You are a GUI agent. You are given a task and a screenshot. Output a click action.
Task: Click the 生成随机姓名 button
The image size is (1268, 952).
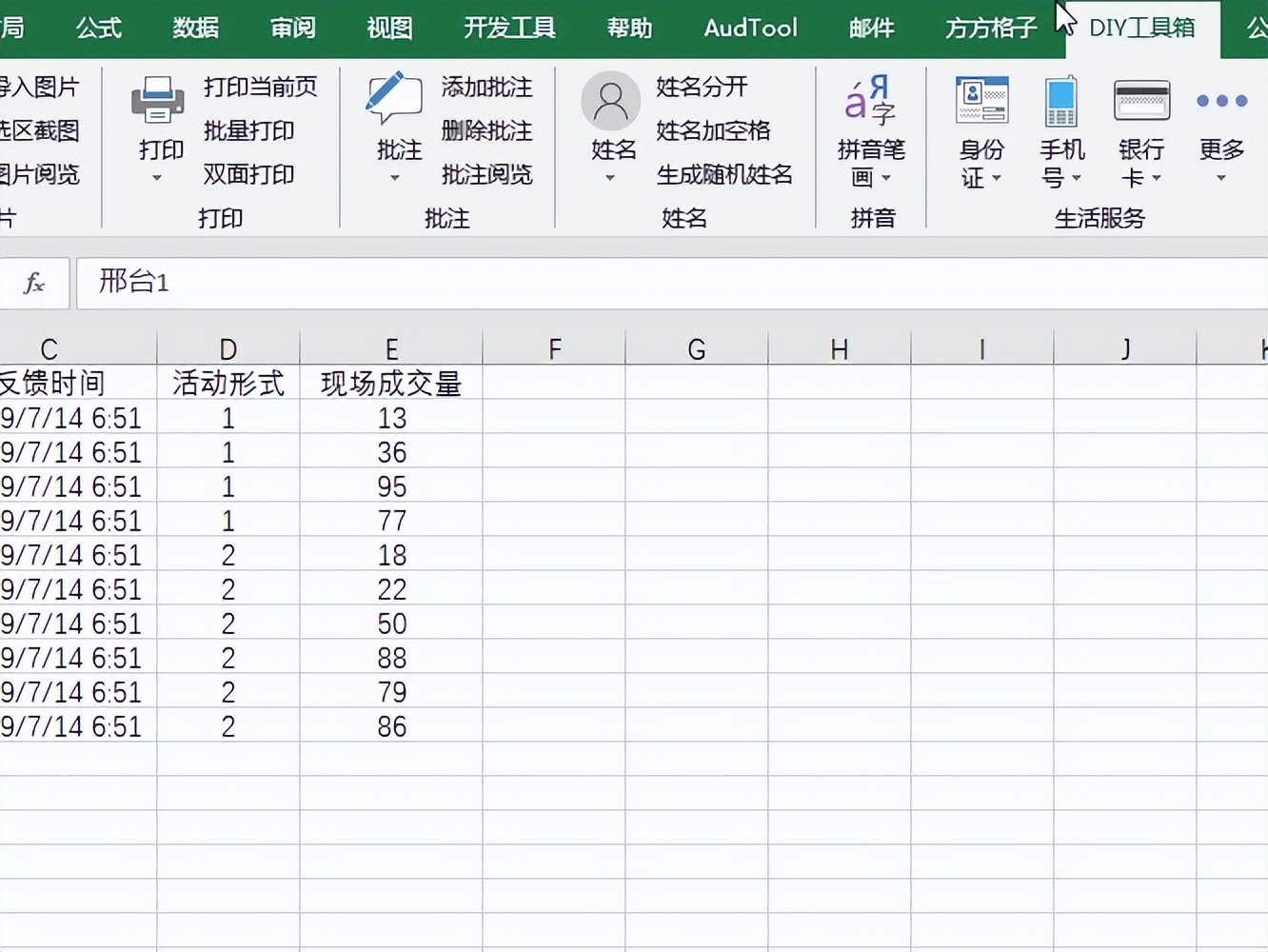point(726,174)
